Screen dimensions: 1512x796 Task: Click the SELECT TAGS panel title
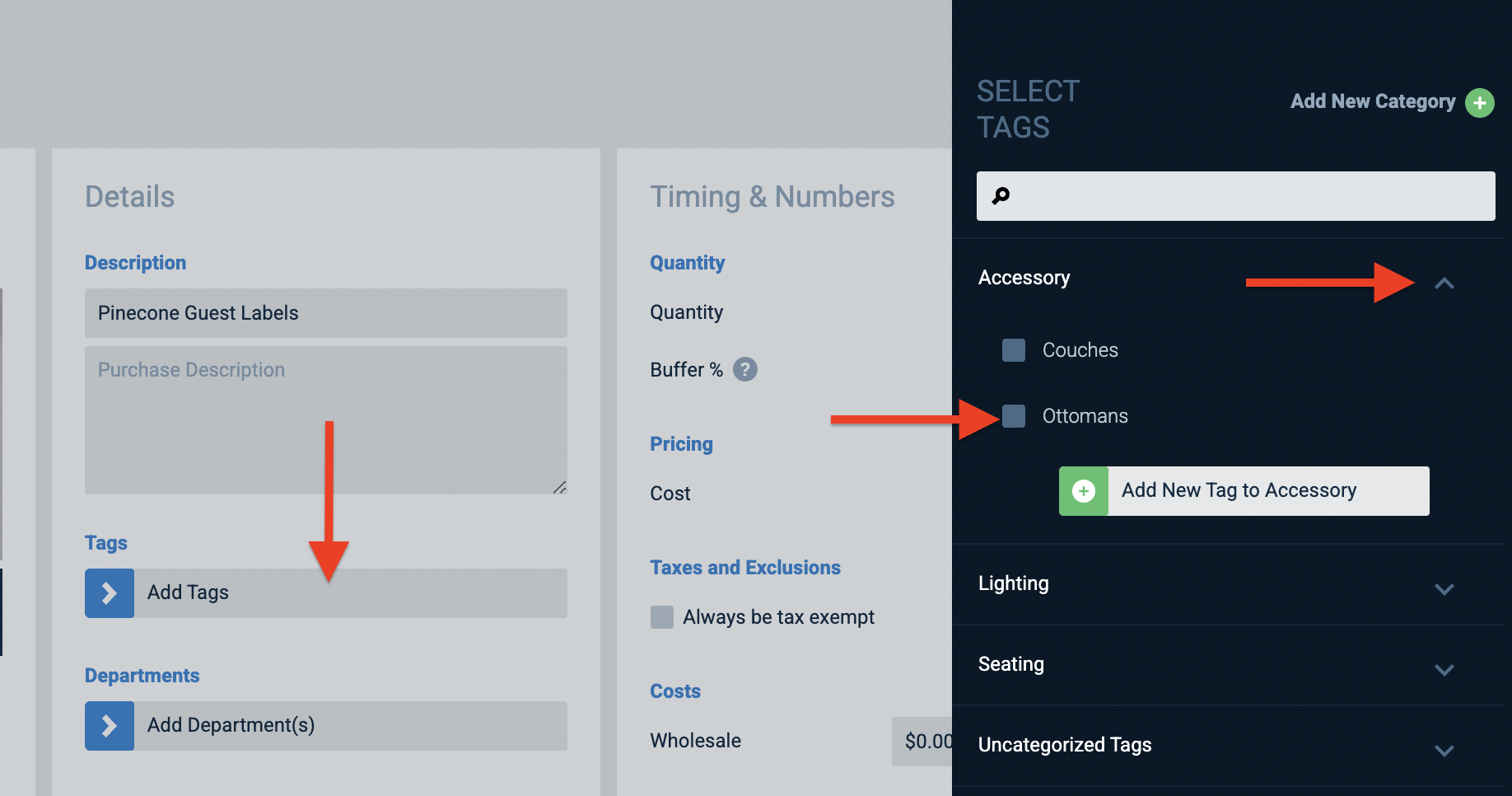1029,109
